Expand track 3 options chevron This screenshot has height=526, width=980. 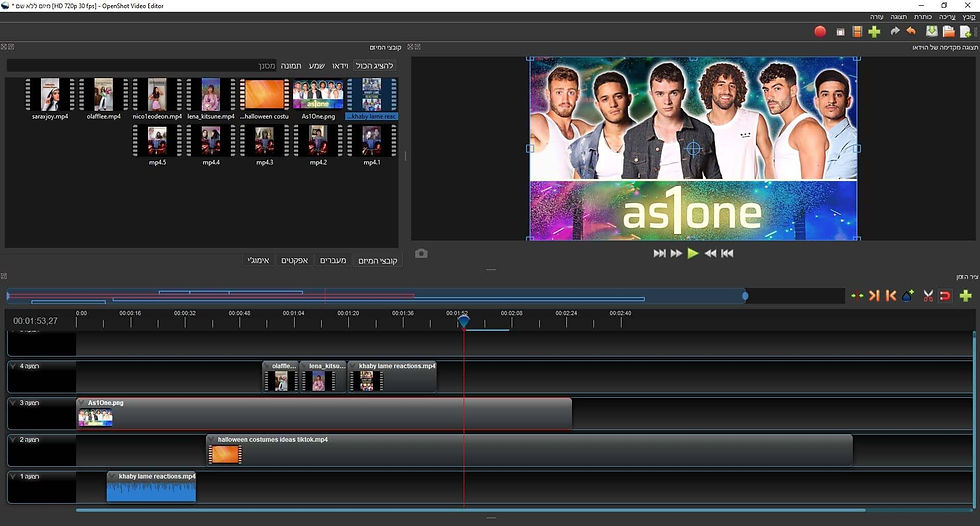click(x=13, y=403)
